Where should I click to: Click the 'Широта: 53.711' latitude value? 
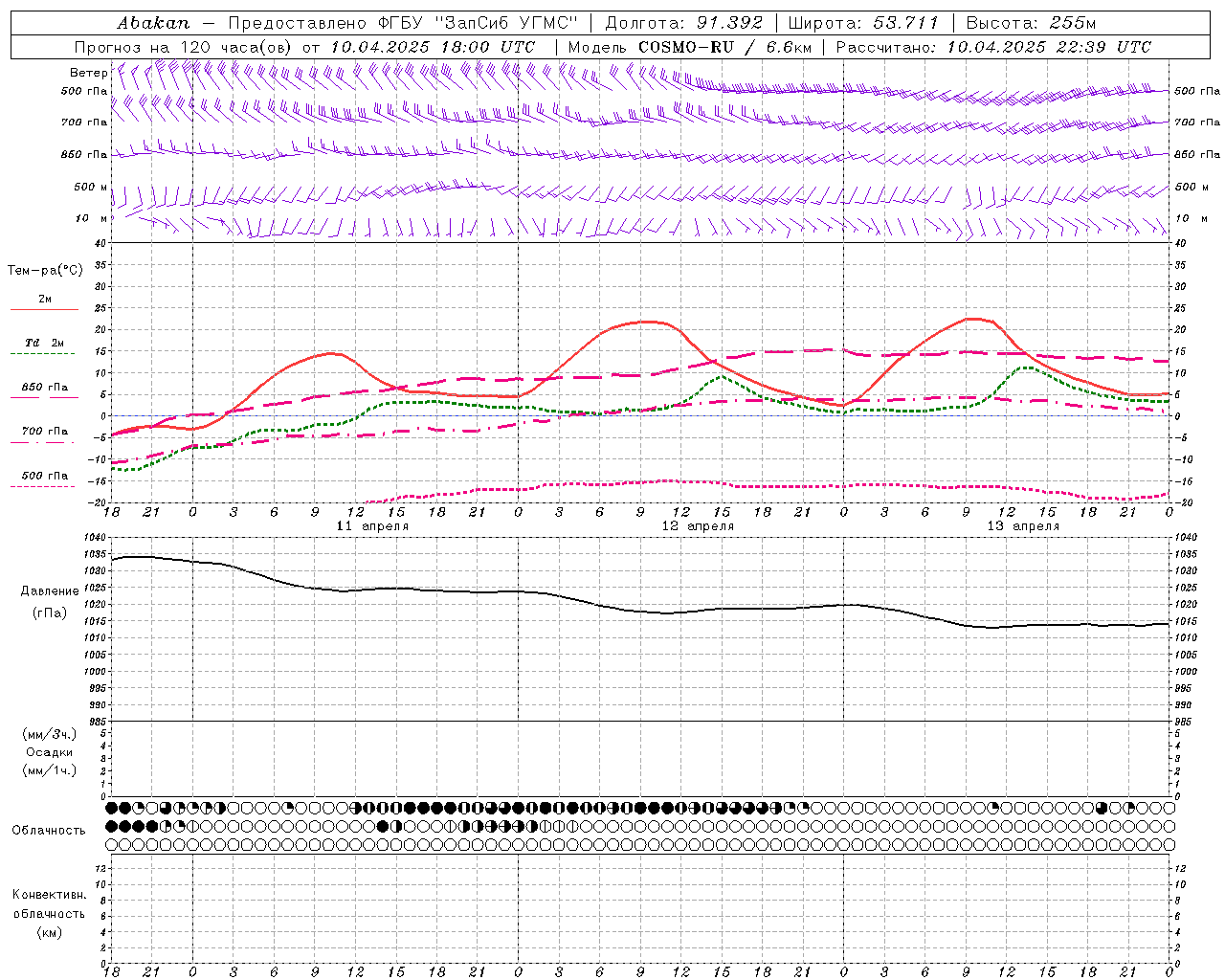click(864, 22)
